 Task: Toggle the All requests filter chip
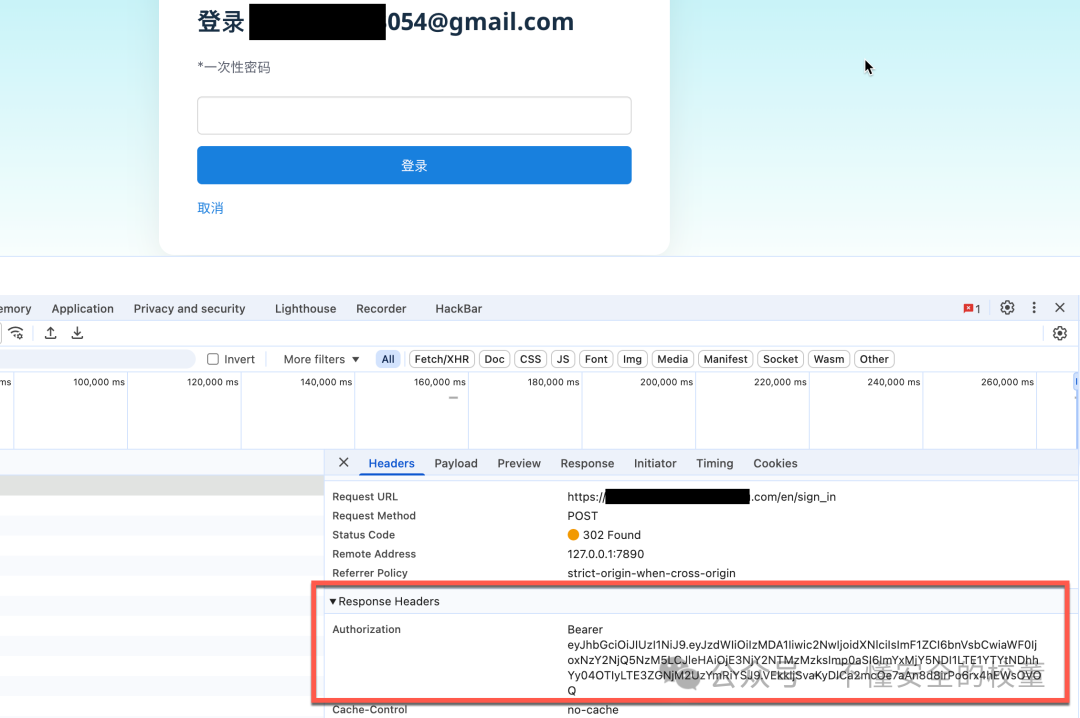point(388,359)
